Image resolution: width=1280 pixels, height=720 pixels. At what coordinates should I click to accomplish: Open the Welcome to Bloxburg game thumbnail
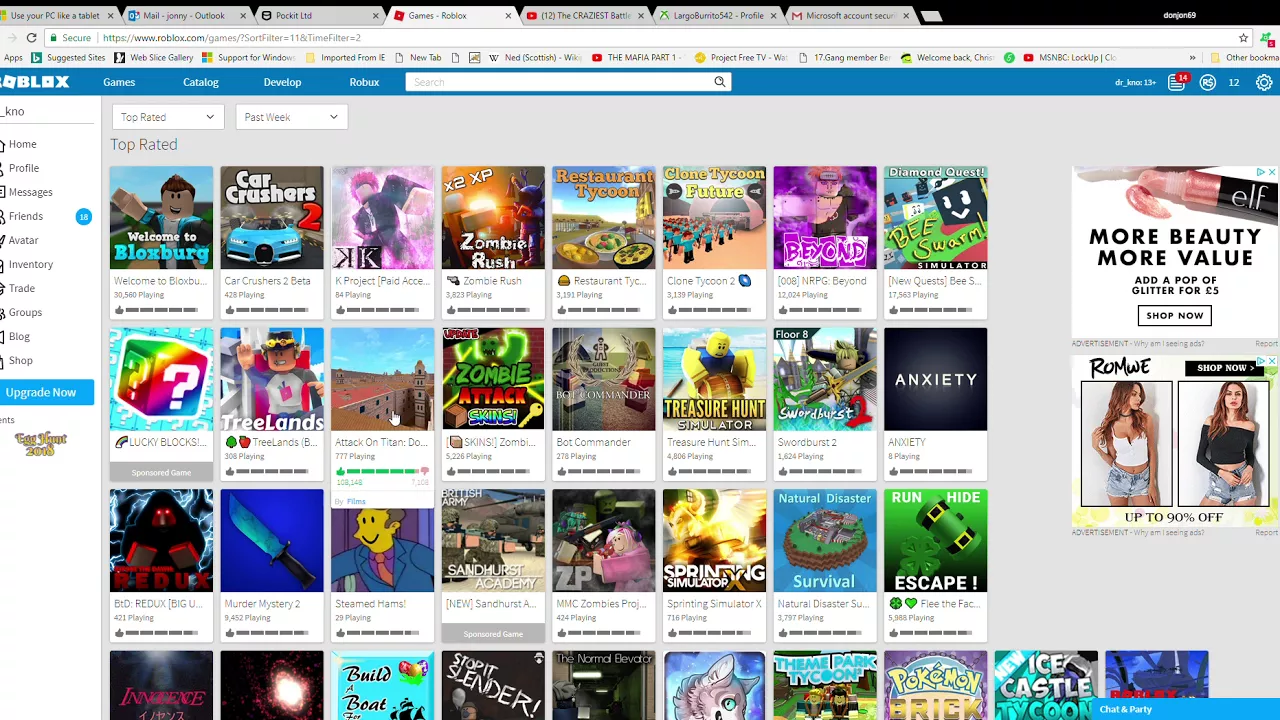[161, 218]
